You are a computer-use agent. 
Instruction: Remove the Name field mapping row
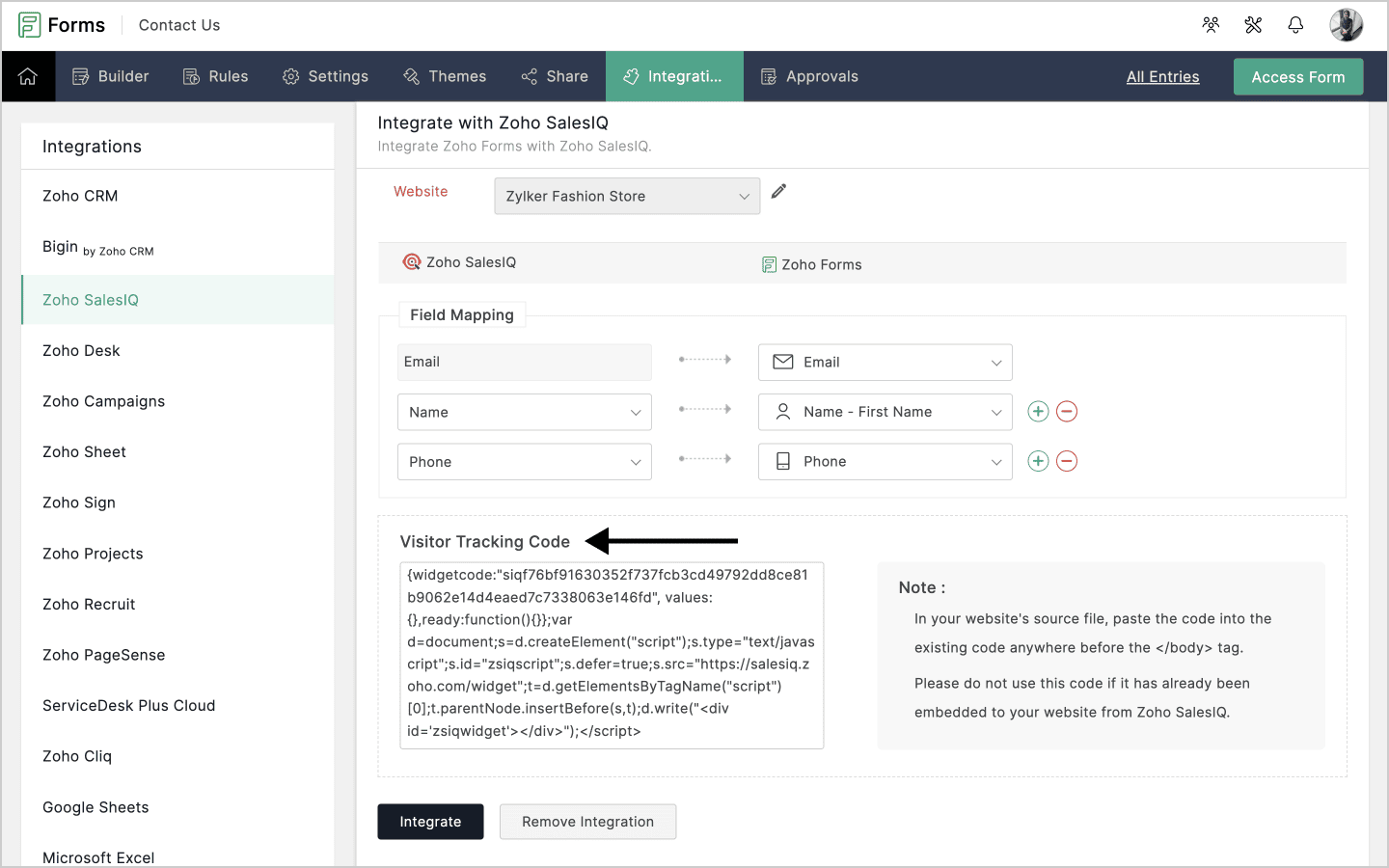tap(1067, 412)
